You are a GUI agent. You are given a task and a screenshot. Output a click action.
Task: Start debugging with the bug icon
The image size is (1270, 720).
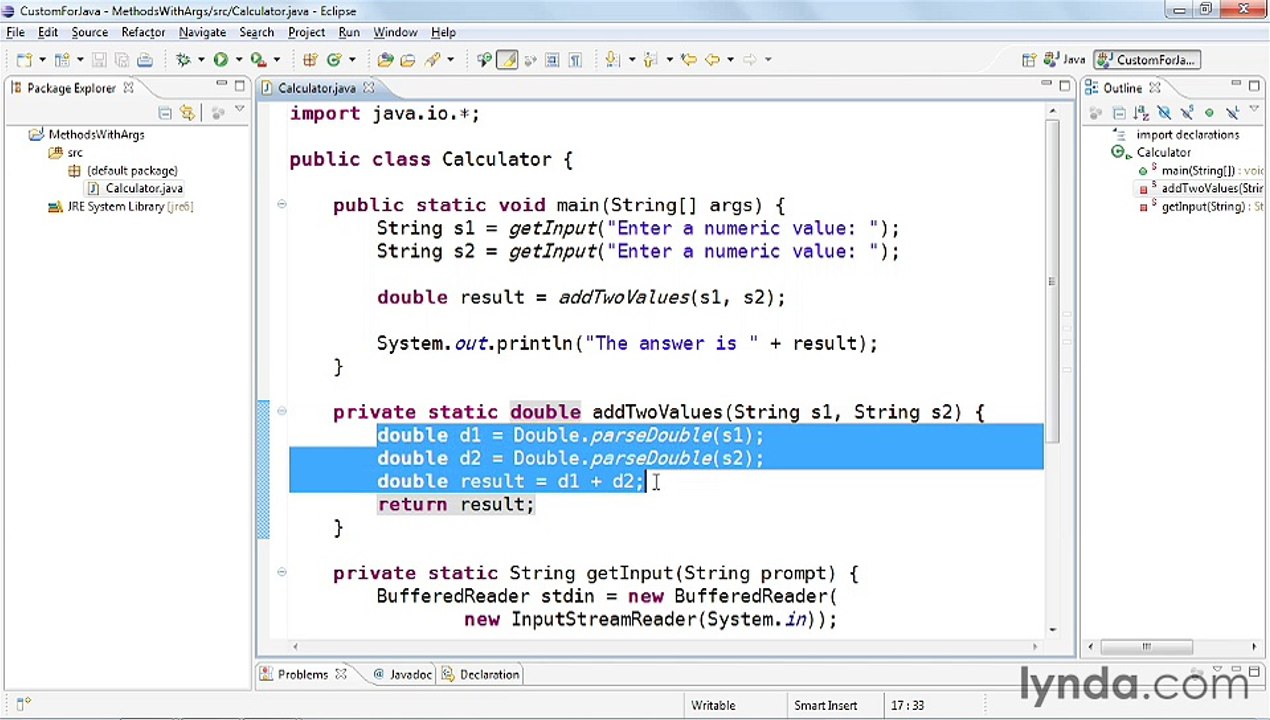point(183,60)
